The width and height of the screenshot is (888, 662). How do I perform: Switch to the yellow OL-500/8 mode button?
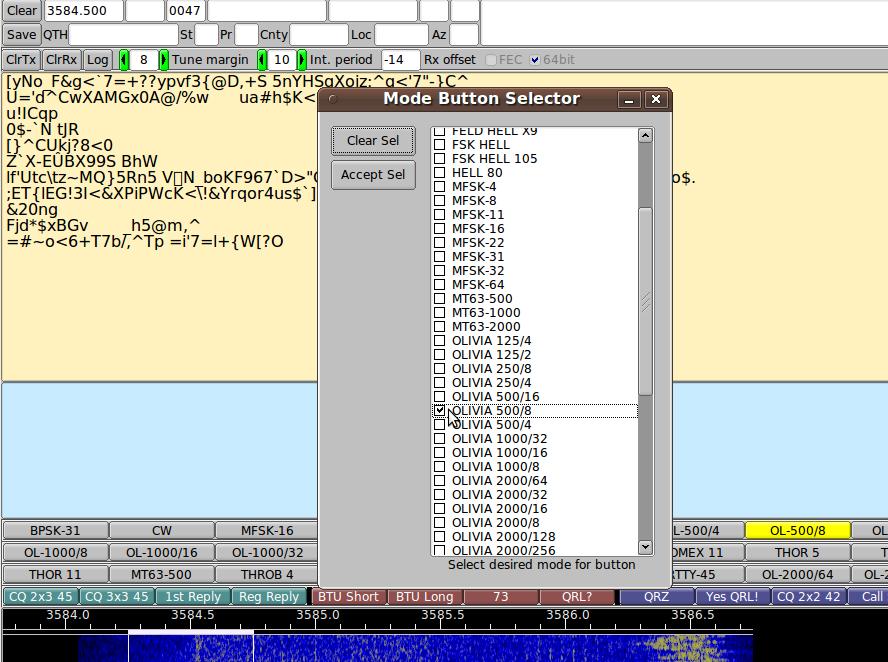797,531
